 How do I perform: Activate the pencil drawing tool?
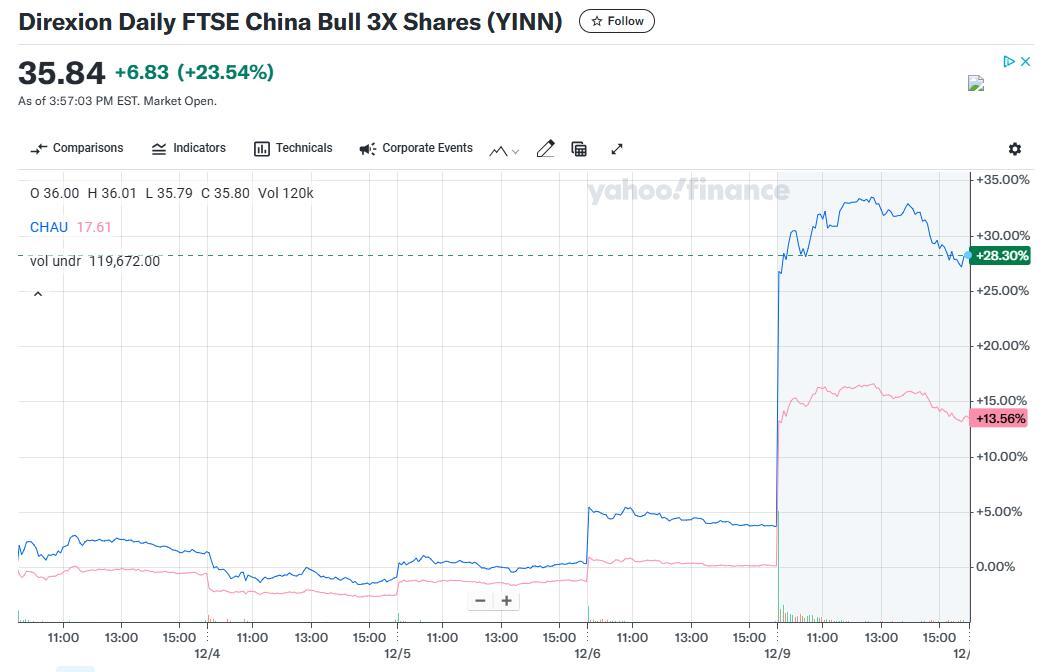[x=545, y=149]
